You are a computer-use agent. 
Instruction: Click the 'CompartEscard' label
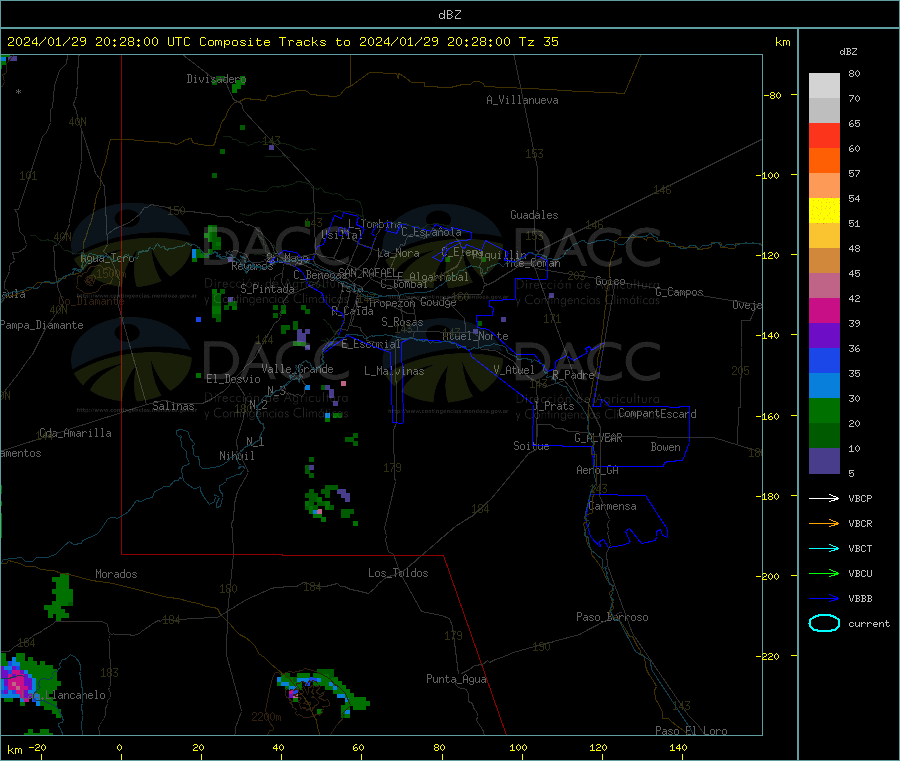[657, 414]
